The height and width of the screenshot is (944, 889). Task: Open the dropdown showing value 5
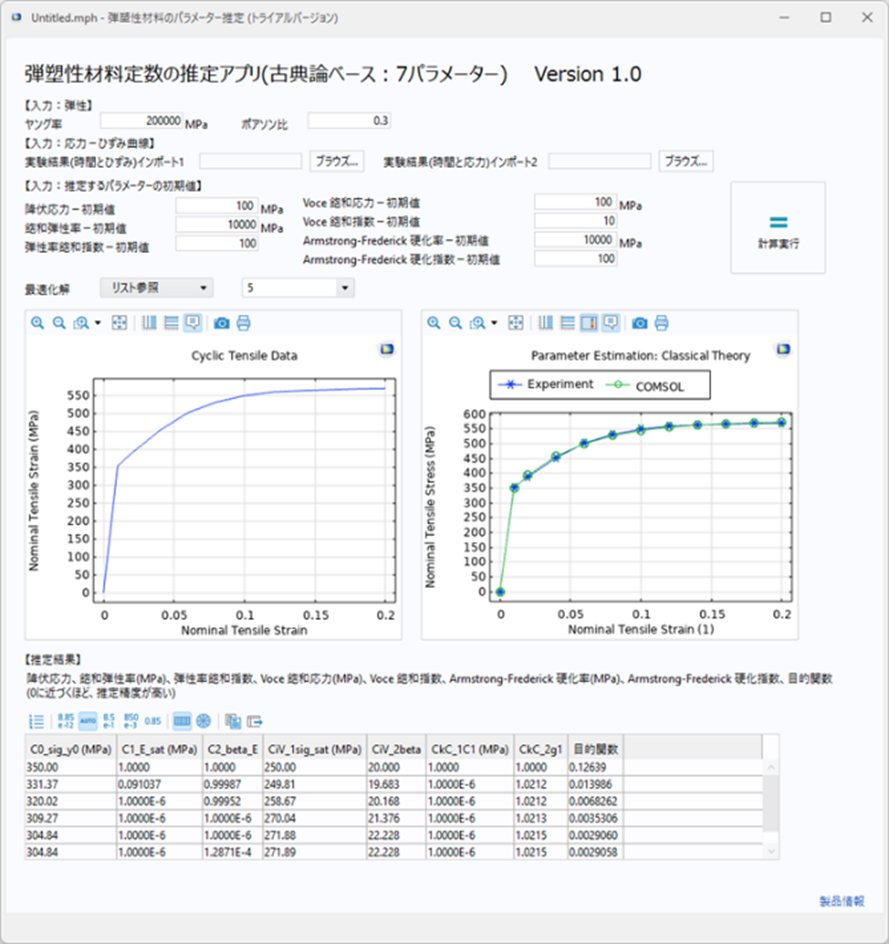point(299,288)
